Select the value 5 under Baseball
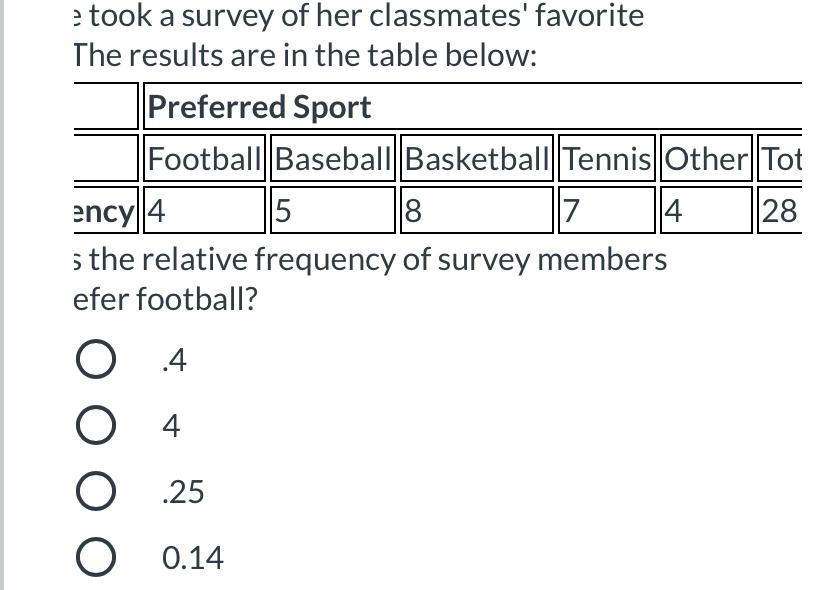 [x=334, y=211]
